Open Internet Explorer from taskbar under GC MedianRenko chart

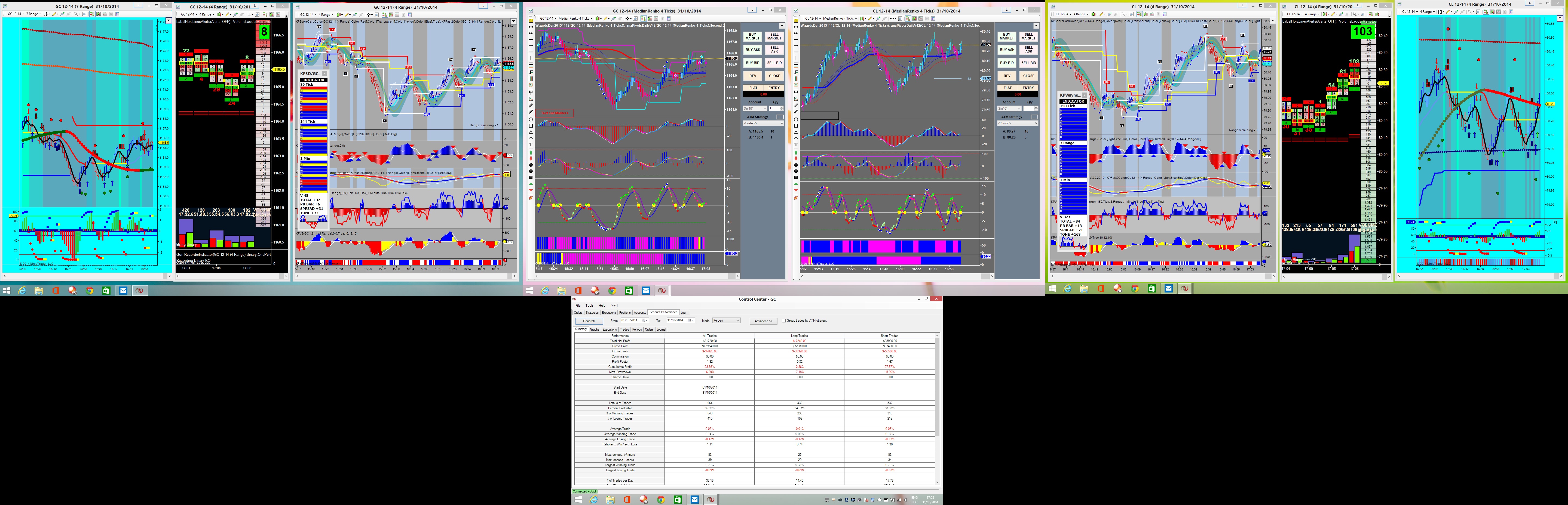point(545,291)
